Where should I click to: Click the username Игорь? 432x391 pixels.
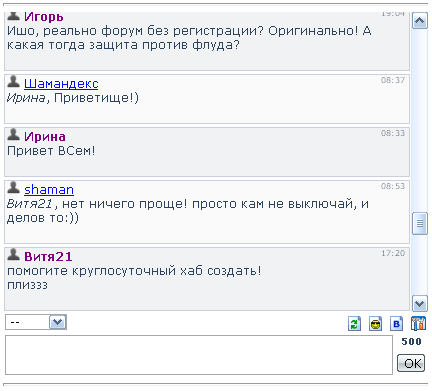coord(44,17)
